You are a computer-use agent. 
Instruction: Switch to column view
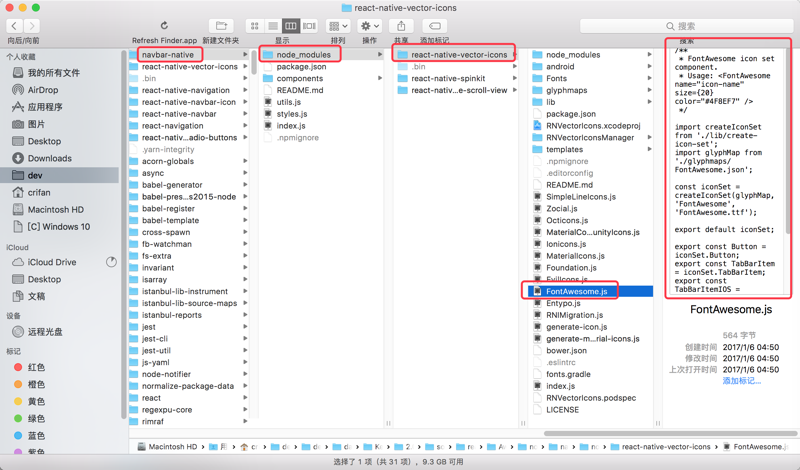coord(291,26)
